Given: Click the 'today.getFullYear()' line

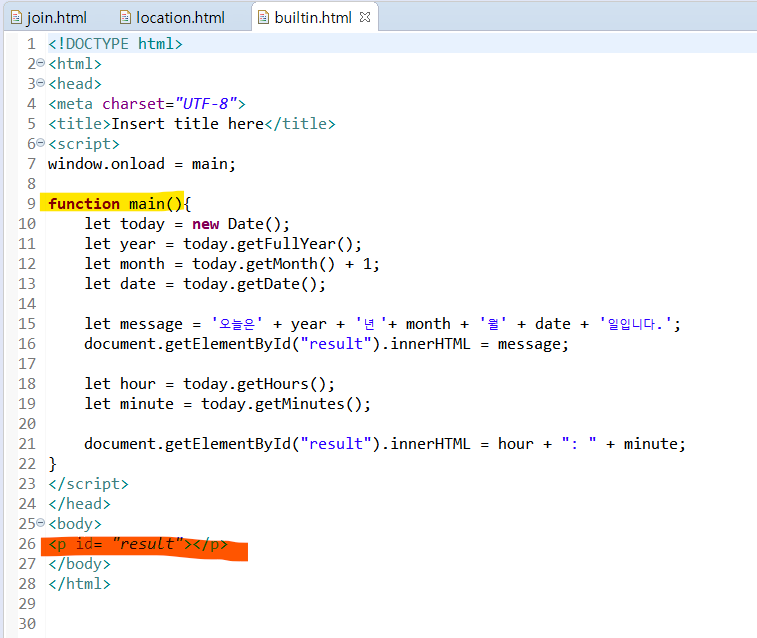Looking at the screenshot, I should tap(223, 244).
